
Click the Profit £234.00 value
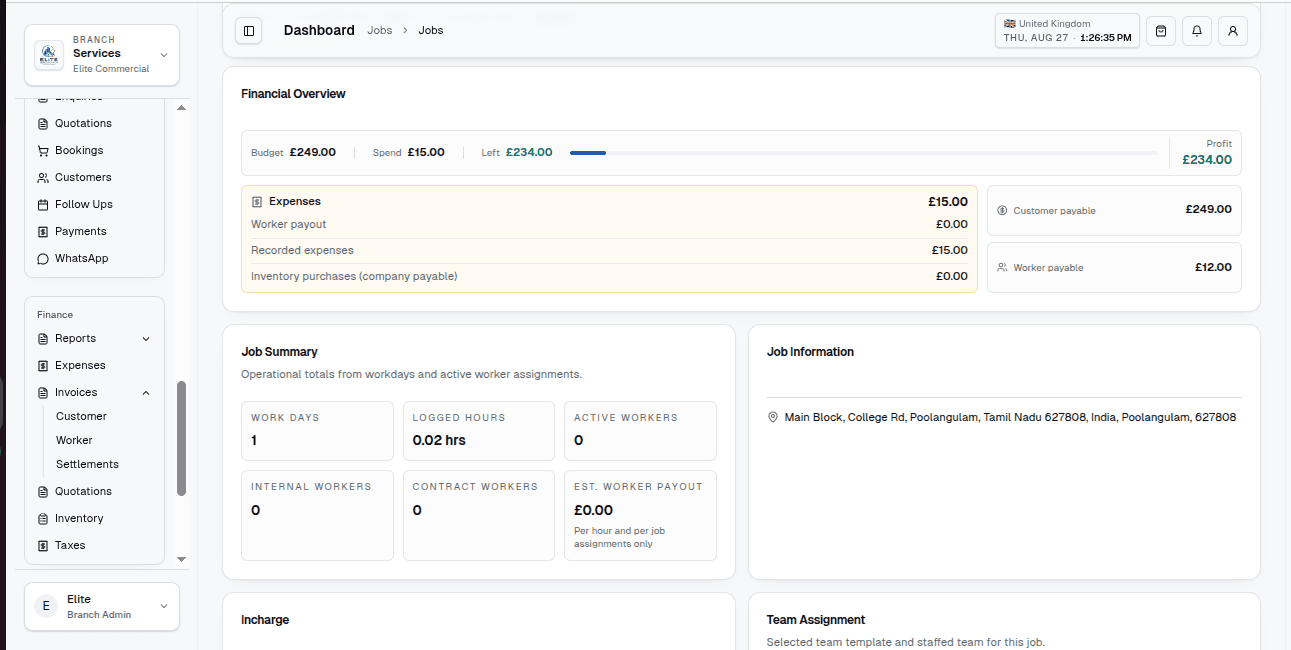pyautogui.click(x=1207, y=160)
